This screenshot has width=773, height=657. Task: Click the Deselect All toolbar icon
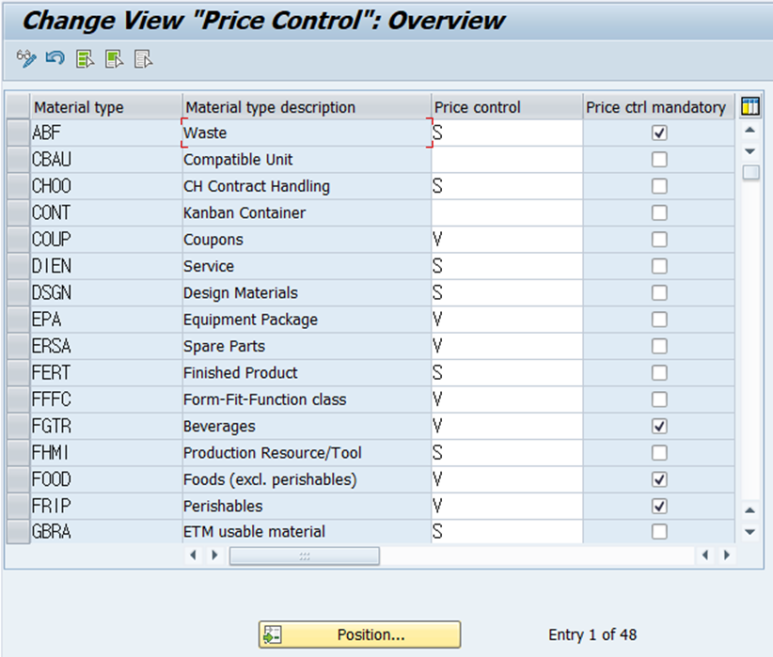[143, 59]
